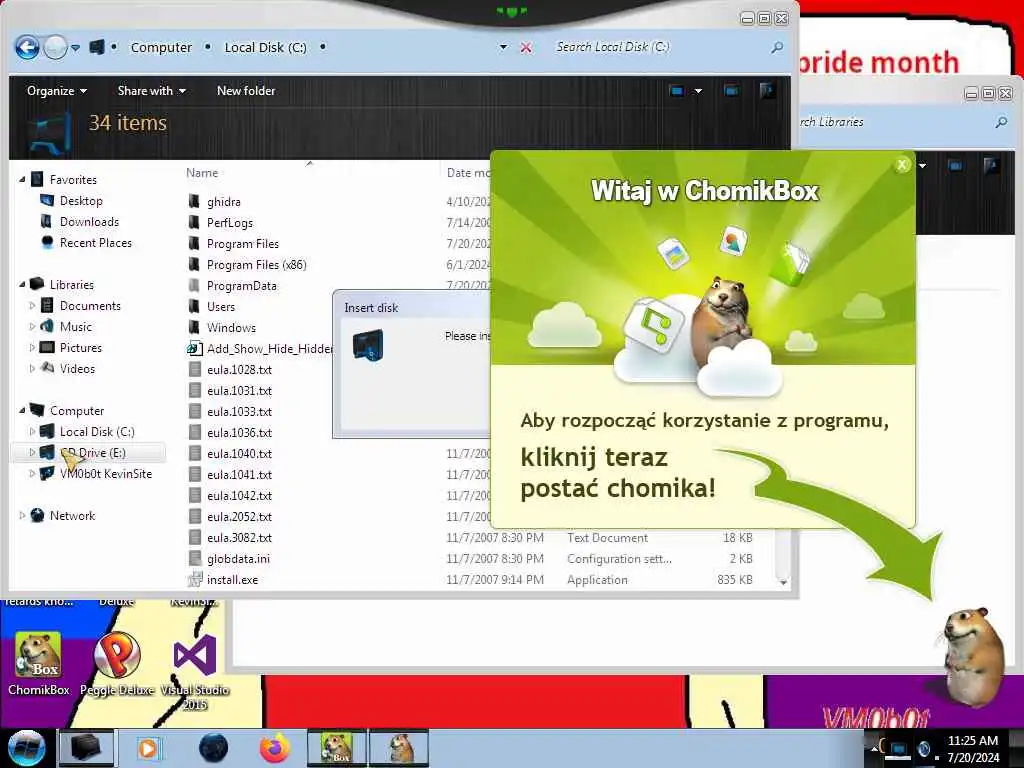Click Local Disk (C:) in address bar
Image resolution: width=1024 pixels, height=768 pixels.
click(265, 47)
